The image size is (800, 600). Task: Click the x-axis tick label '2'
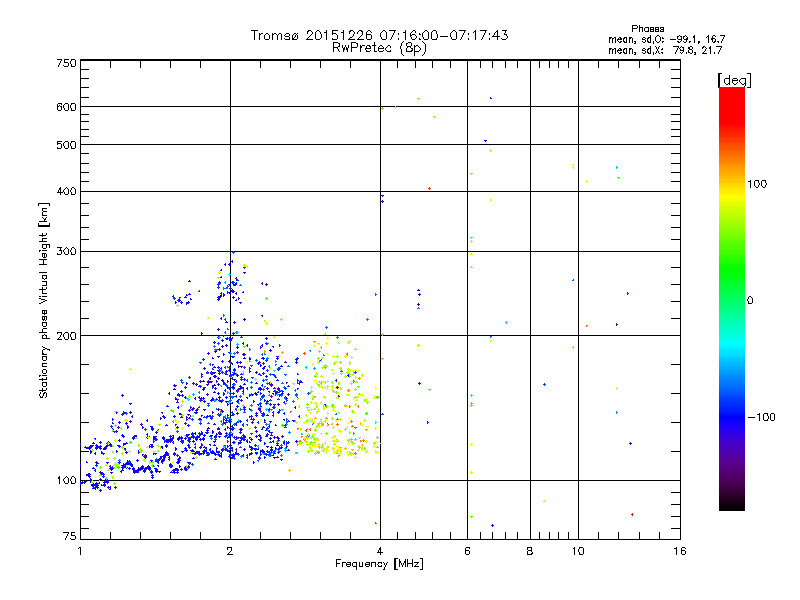(x=230, y=551)
